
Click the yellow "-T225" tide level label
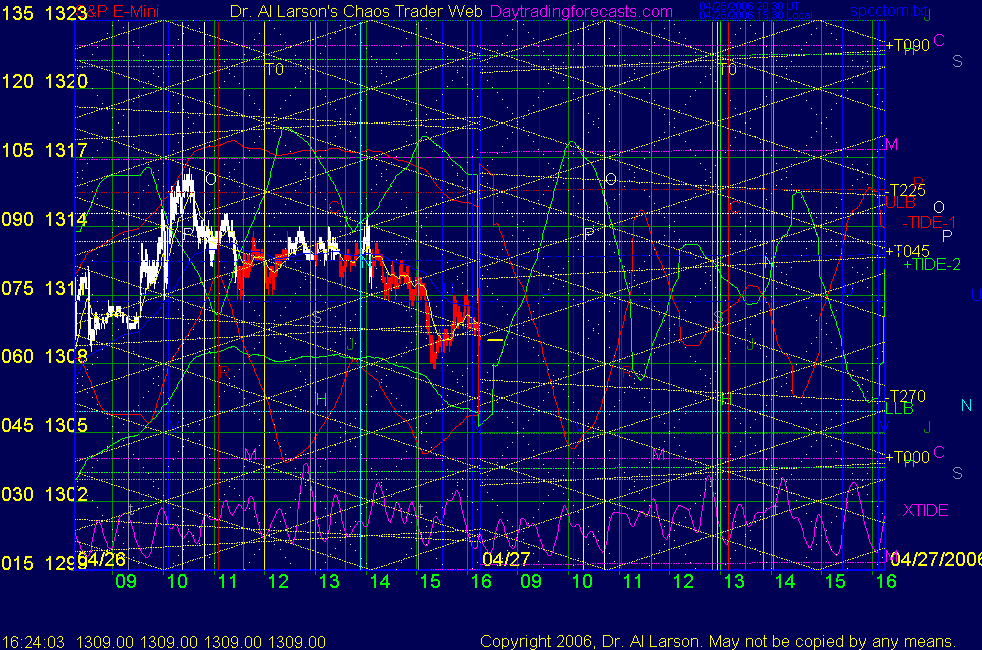click(x=906, y=190)
